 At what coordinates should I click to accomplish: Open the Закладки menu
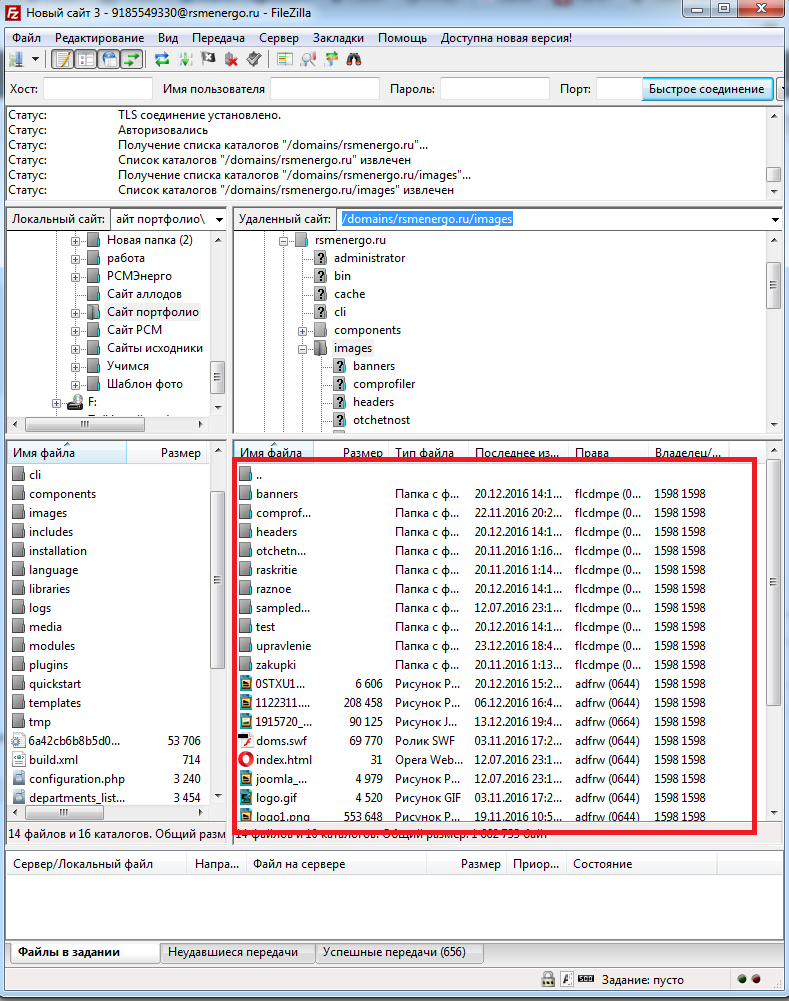[x=338, y=38]
